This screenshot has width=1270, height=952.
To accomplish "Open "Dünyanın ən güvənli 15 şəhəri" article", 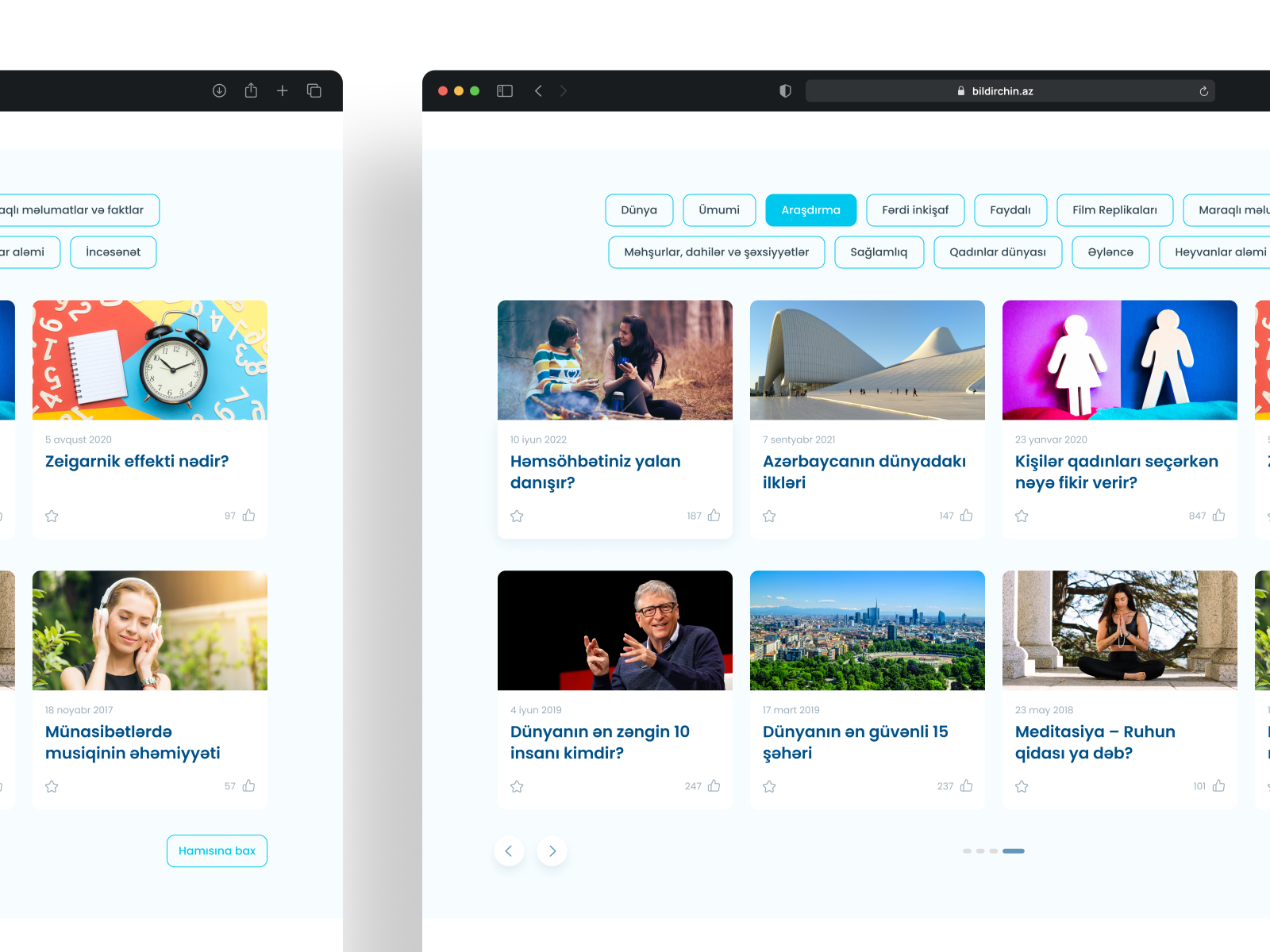I will point(856,742).
